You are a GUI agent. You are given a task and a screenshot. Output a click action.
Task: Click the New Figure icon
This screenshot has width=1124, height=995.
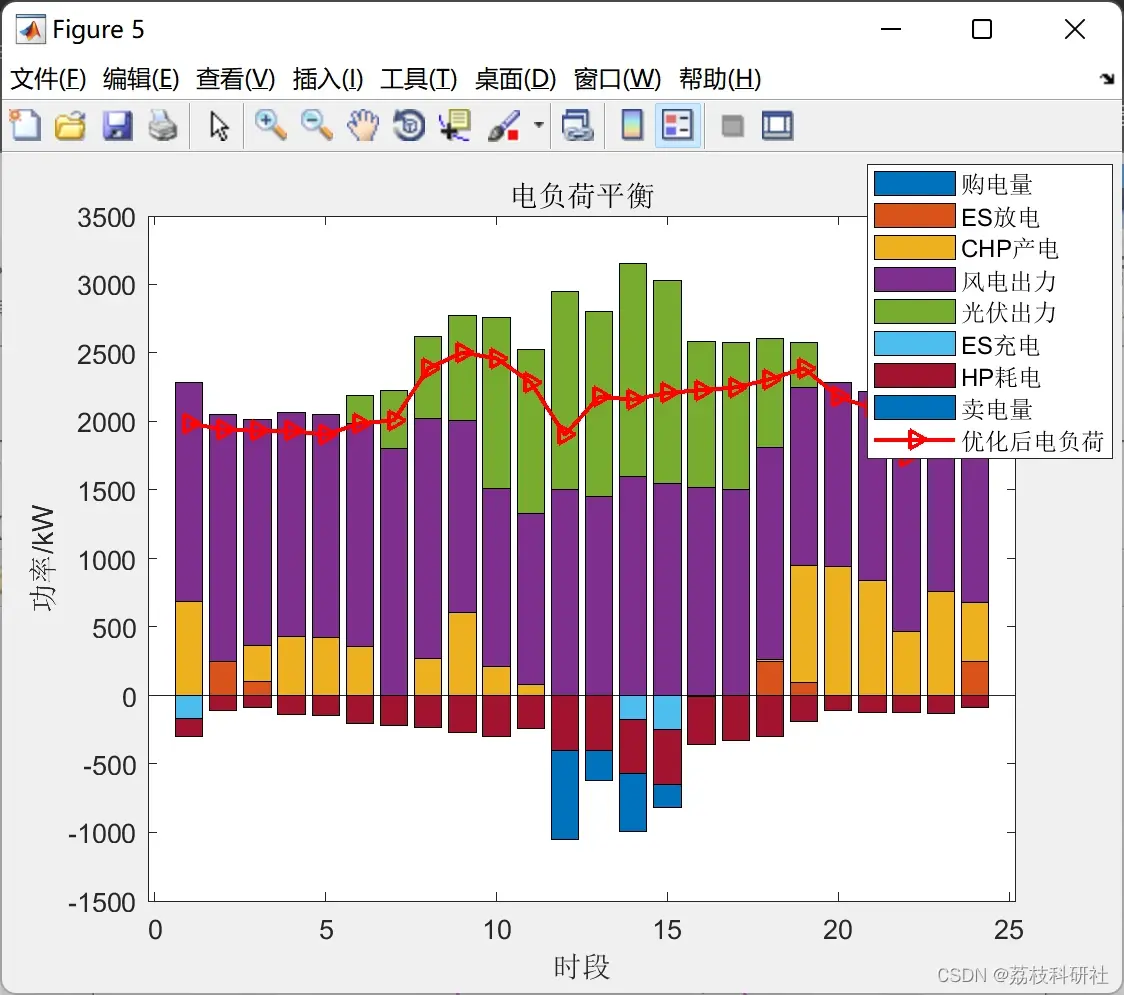tap(25, 125)
